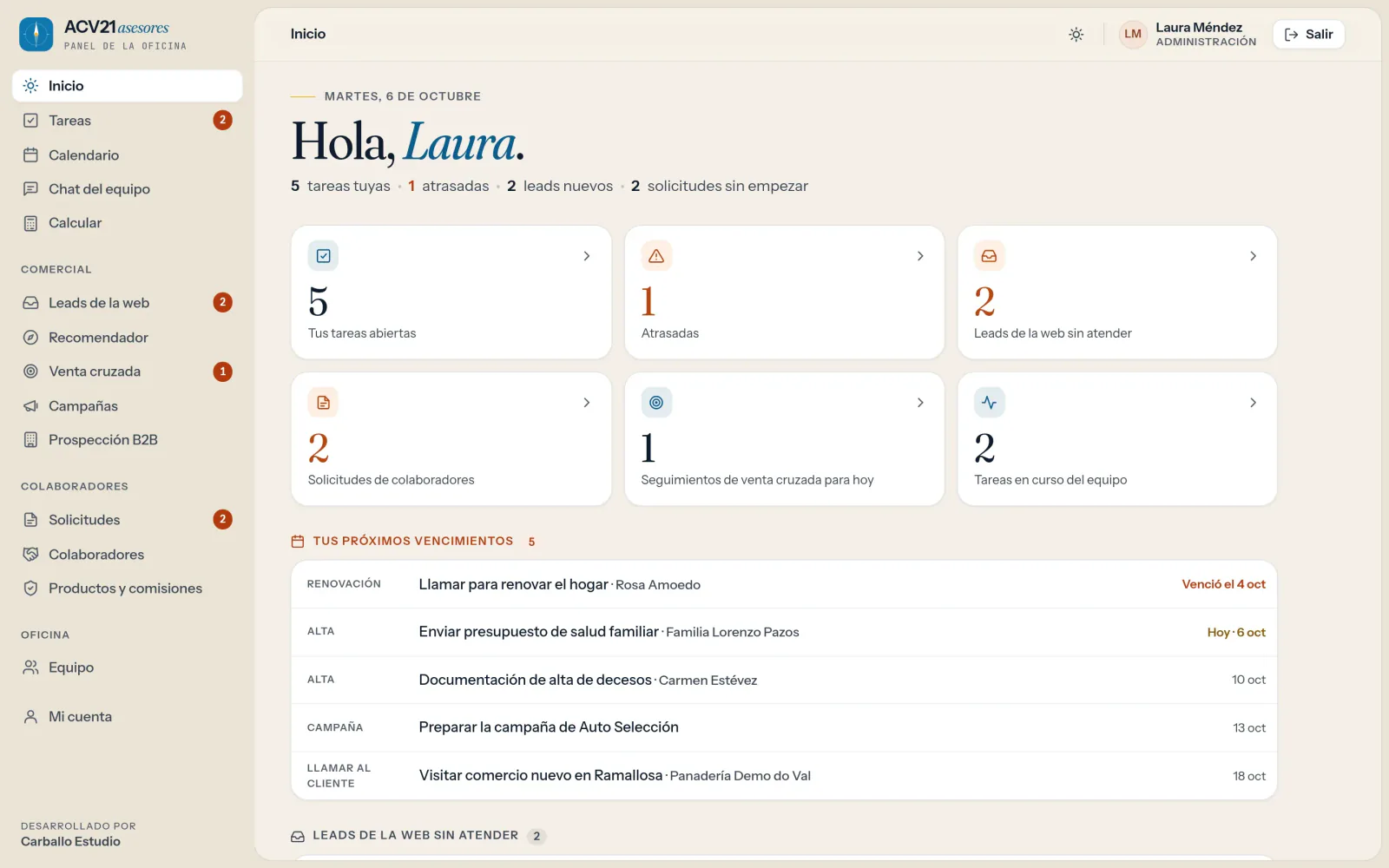Open the Recomendador compass icon
This screenshot has width=1389, height=868.
[30, 338]
